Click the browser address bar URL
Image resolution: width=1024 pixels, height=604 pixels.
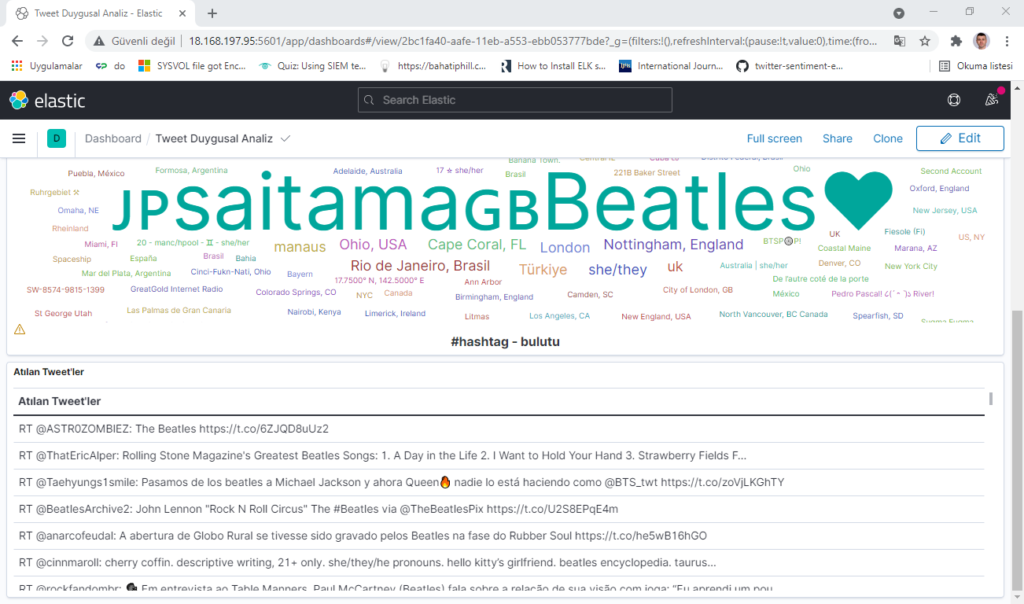[x=532, y=41]
